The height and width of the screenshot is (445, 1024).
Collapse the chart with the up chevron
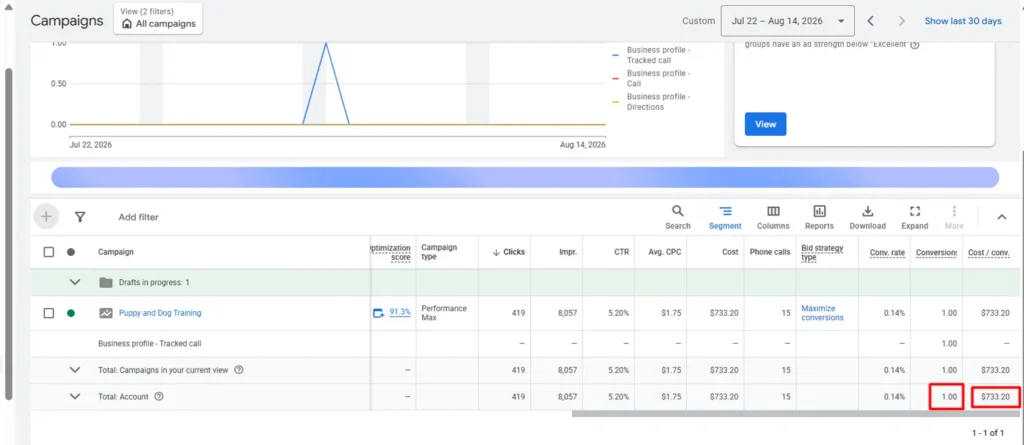pos(1002,218)
